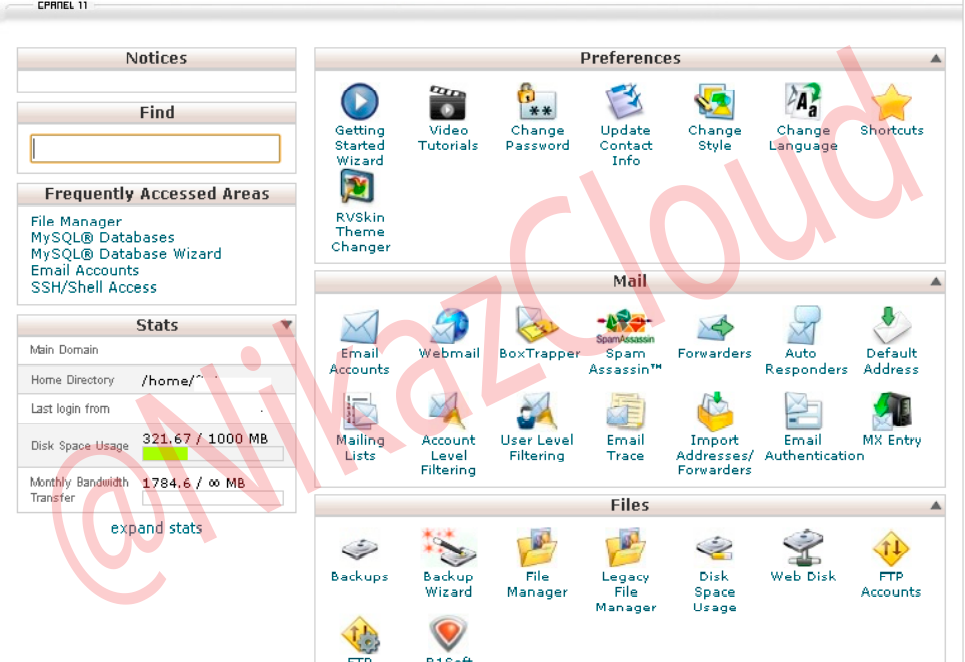Click the Main Domain stats row

156,350
